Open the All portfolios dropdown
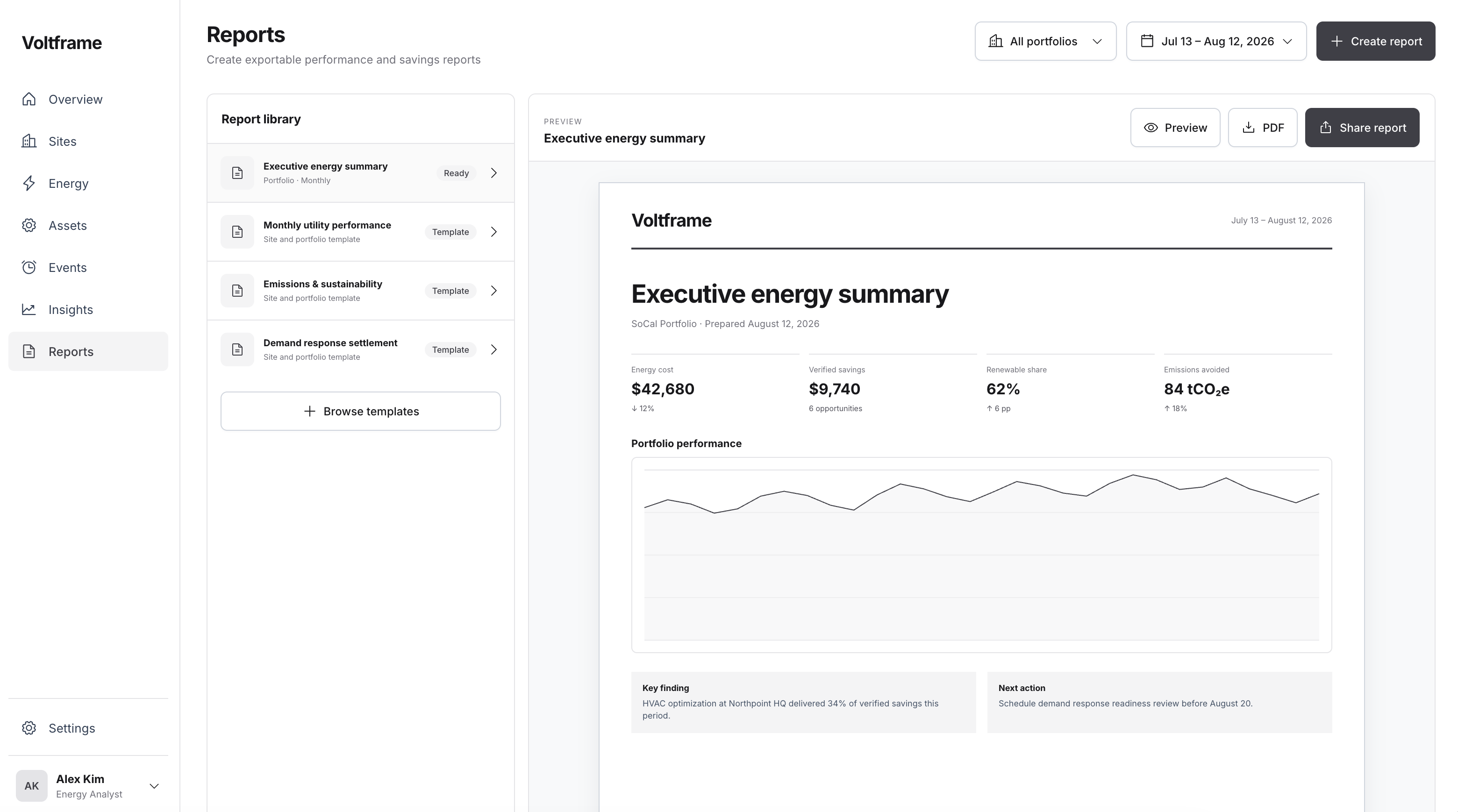 [x=1045, y=41]
